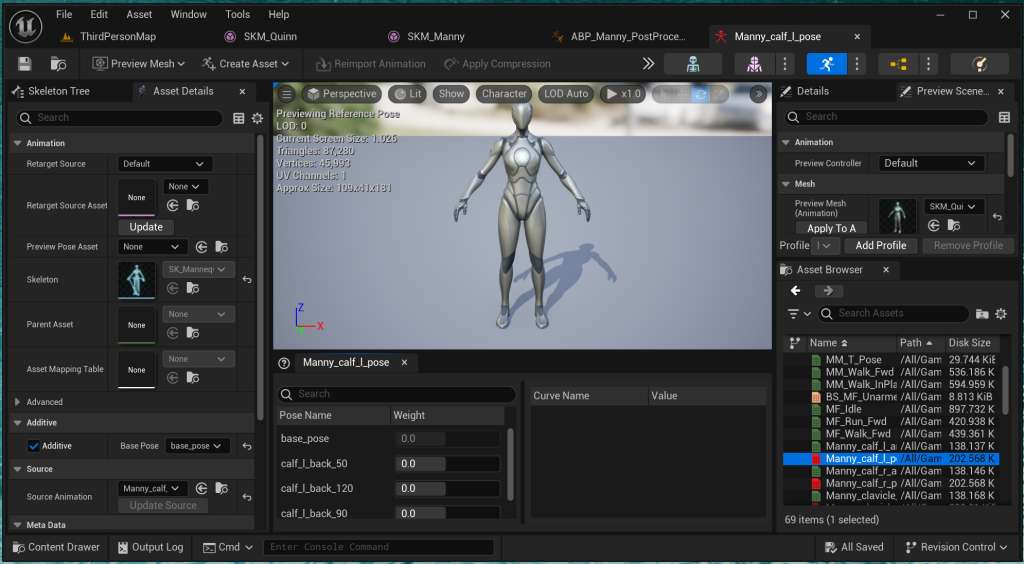Collapse the Additive section
The width and height of the screenshot is (1024, 564).
pyautogui.click(x=18, y=423)
